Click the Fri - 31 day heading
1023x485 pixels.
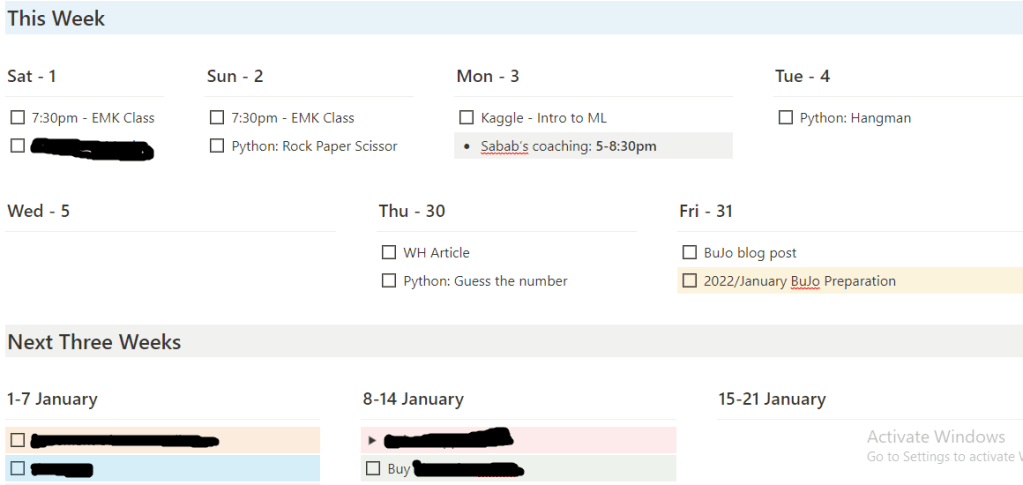point(705,211)
